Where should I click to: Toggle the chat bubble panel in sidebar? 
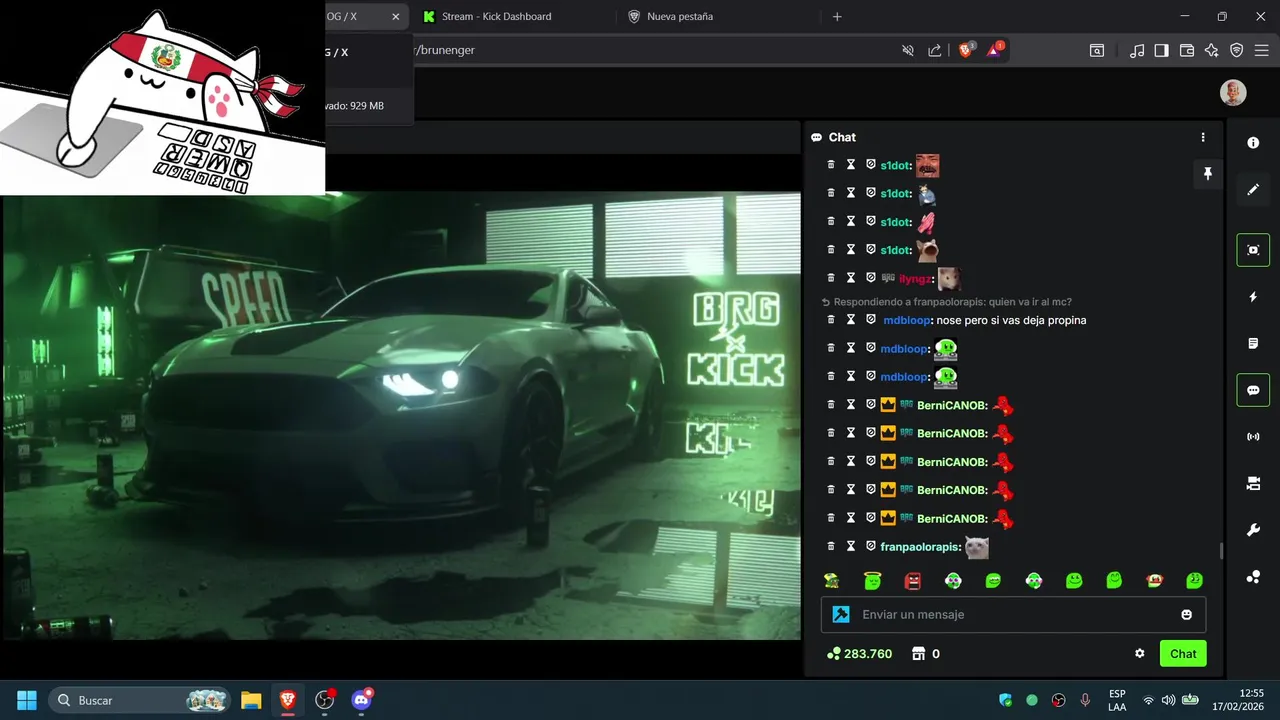[1253, 390]
